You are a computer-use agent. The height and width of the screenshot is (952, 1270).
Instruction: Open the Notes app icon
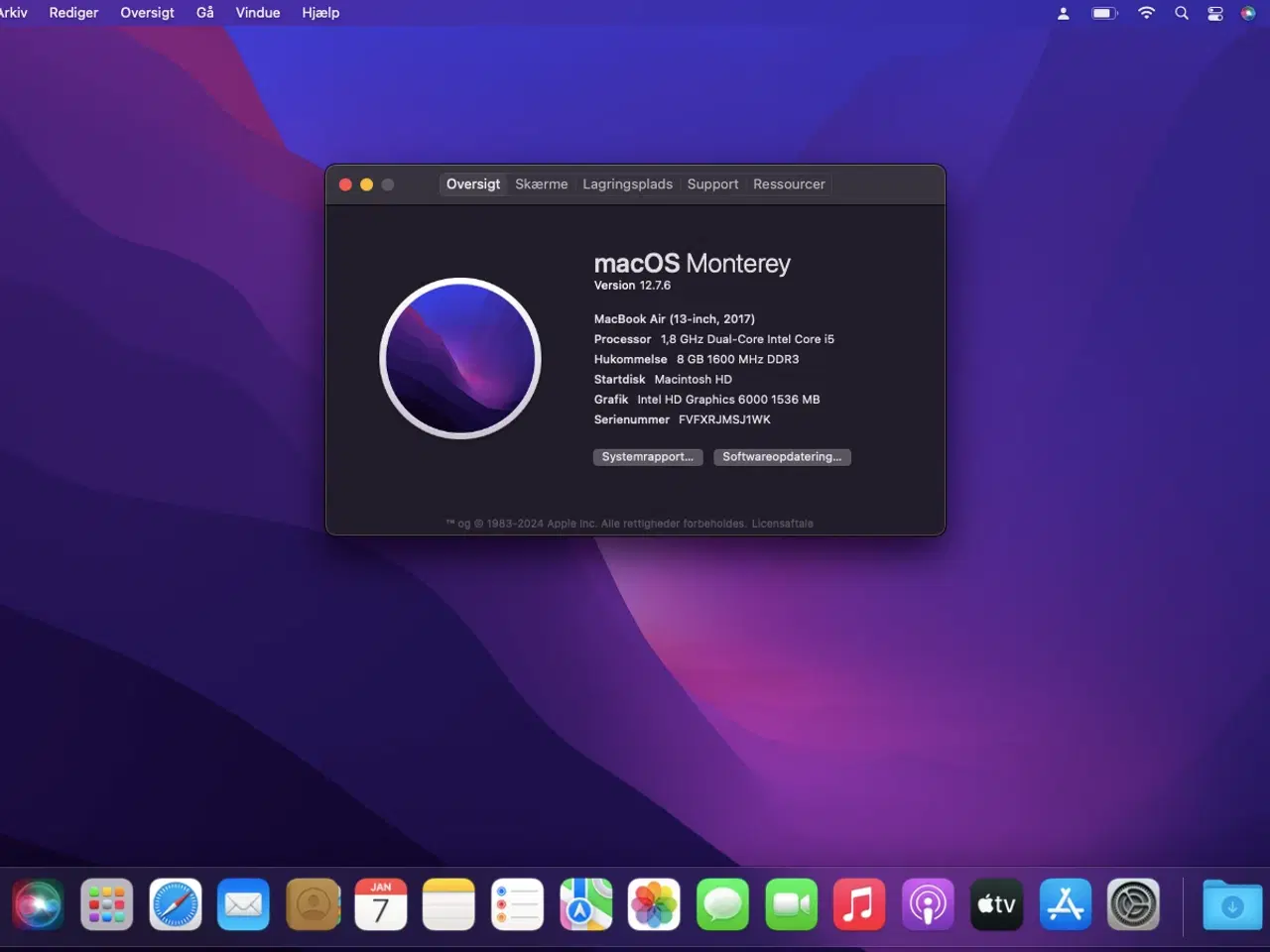point(448,904)
